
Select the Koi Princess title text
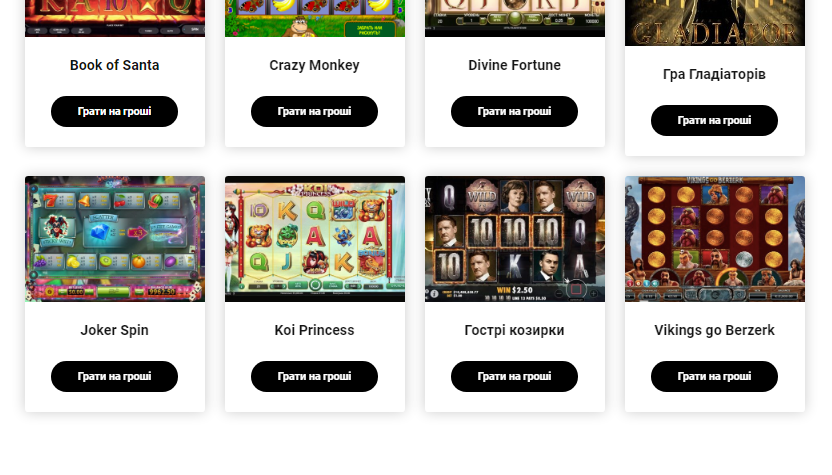[315, 330]
